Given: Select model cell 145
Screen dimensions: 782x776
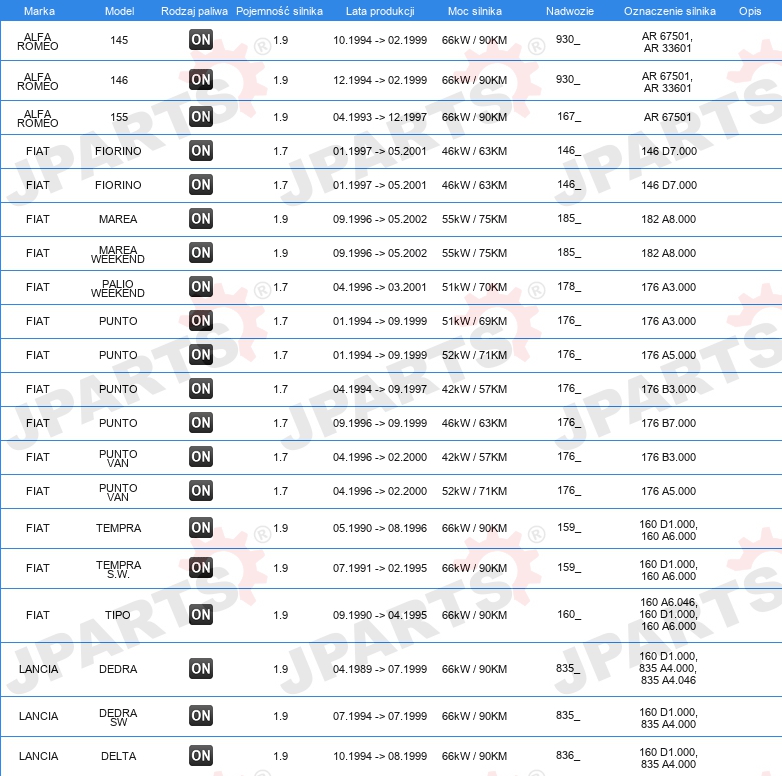Looking at the screenshot, I should (x=119, y=40).
